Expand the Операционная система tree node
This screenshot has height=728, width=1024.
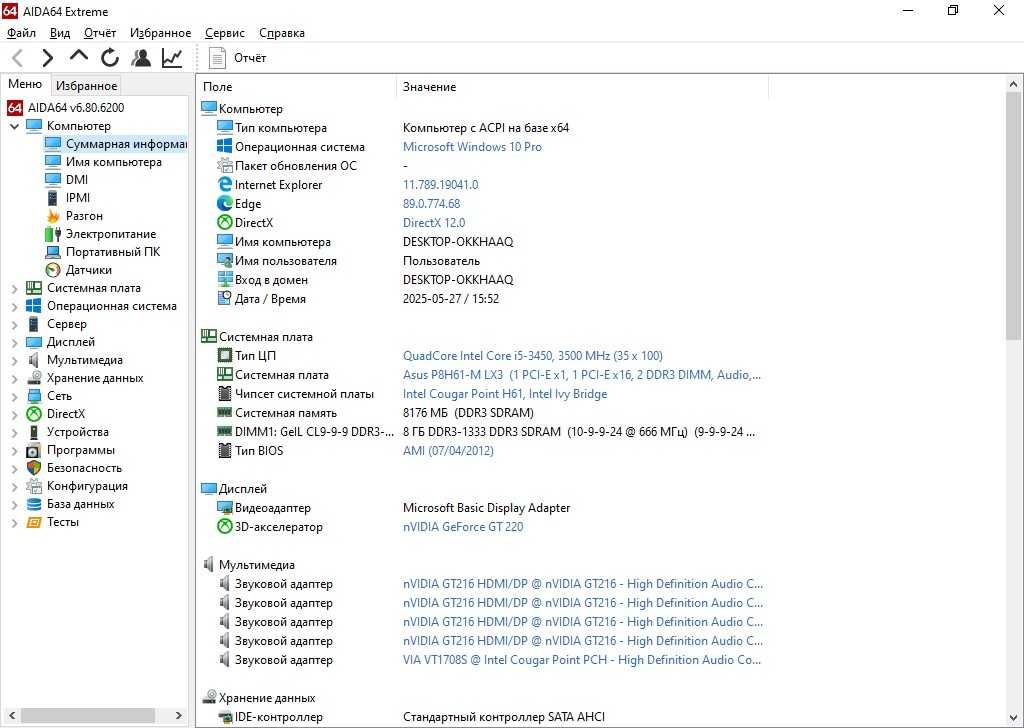pos(14,306)
